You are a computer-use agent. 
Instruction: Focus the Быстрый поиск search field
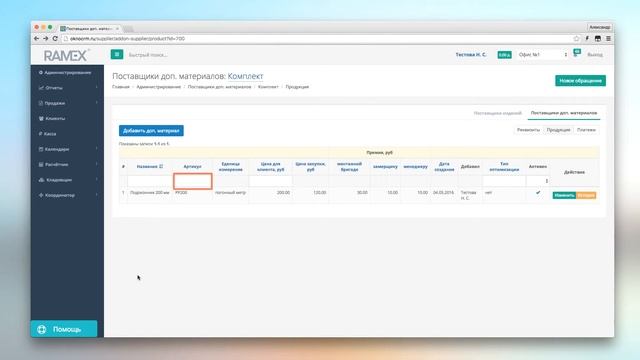coord(148,55)
